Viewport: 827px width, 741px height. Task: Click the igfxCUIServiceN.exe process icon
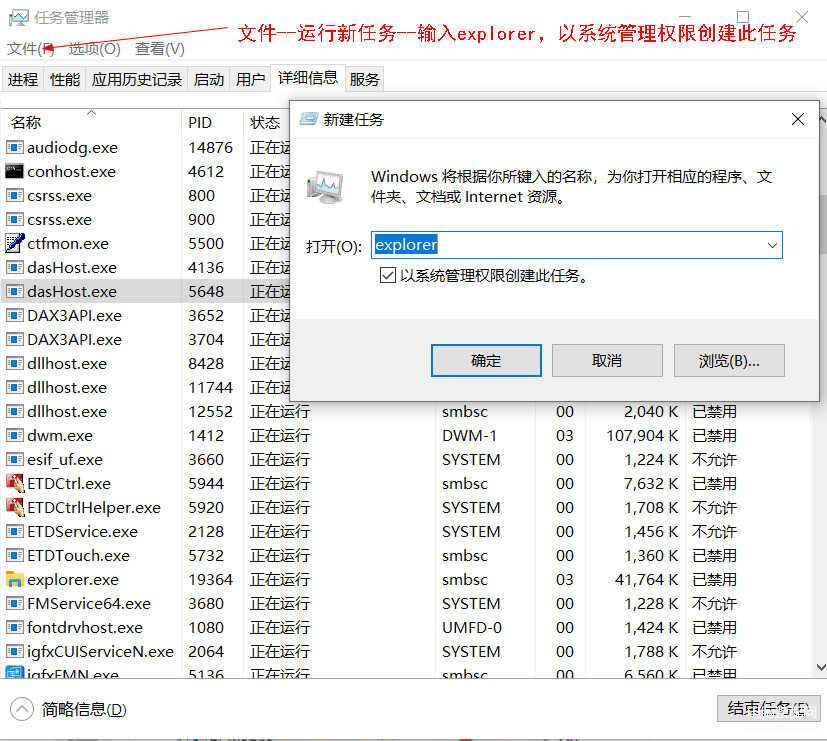[x=14, y=651]
